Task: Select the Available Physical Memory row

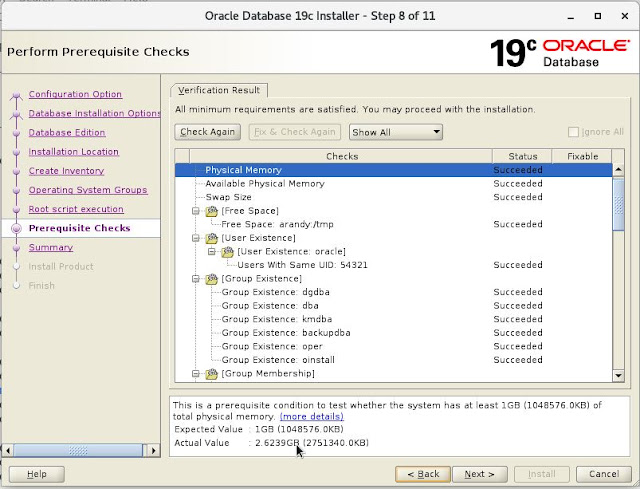Action: (x=393, y=184)
